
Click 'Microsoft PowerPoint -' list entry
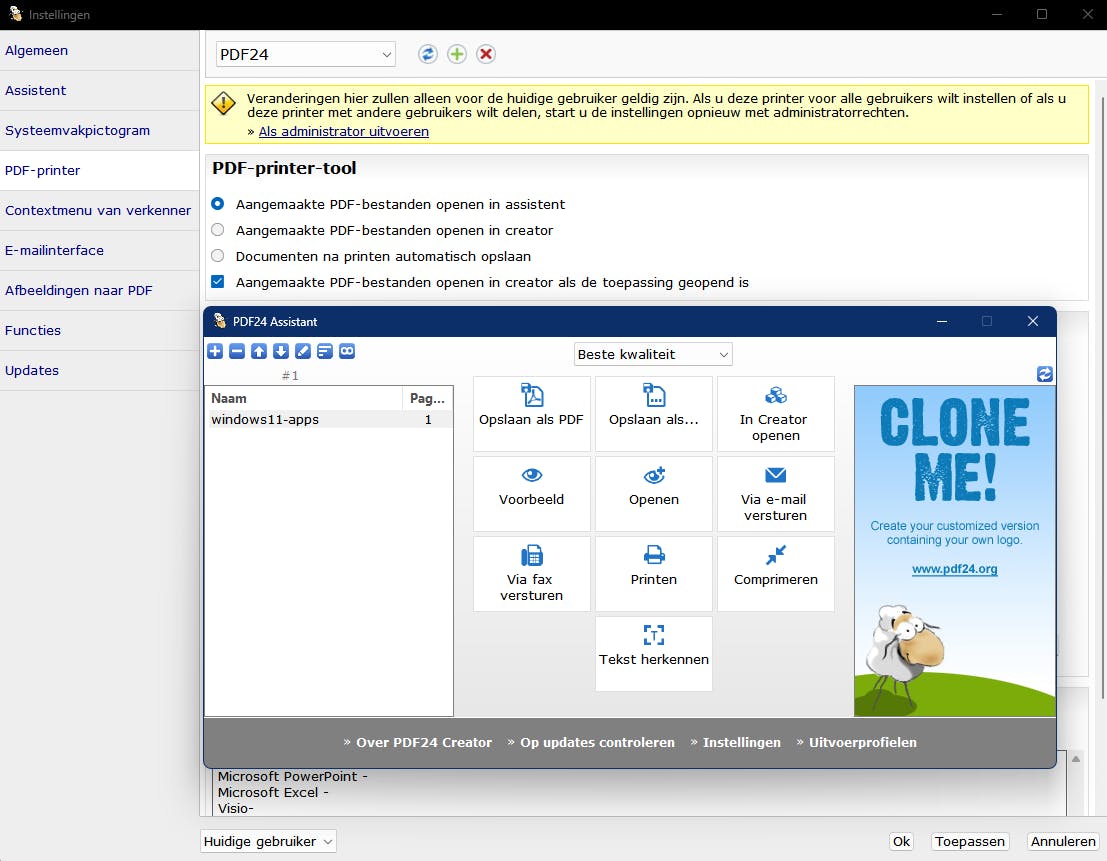tap(292, 776)
